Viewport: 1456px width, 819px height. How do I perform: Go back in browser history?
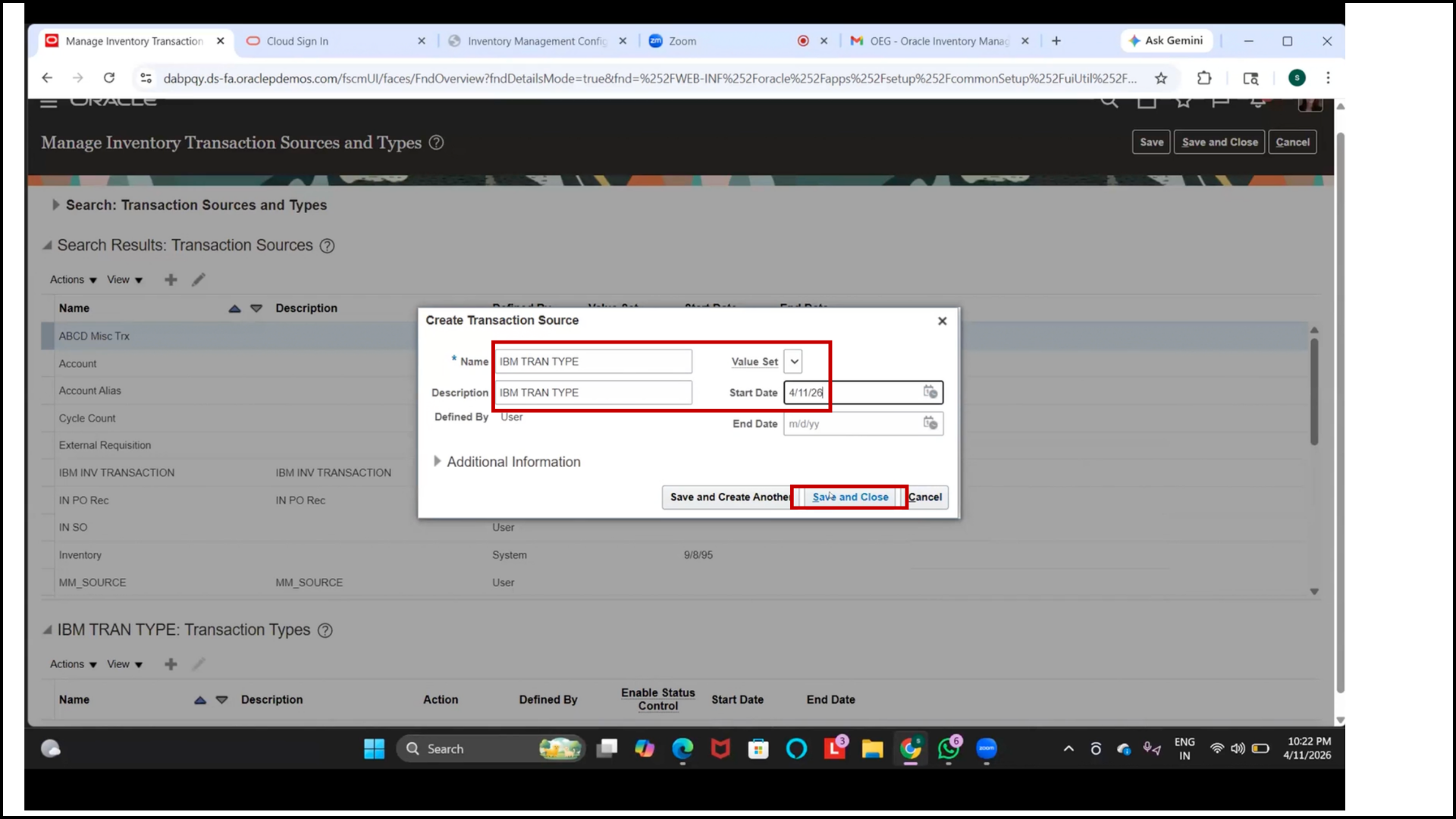tap(47, 78)
